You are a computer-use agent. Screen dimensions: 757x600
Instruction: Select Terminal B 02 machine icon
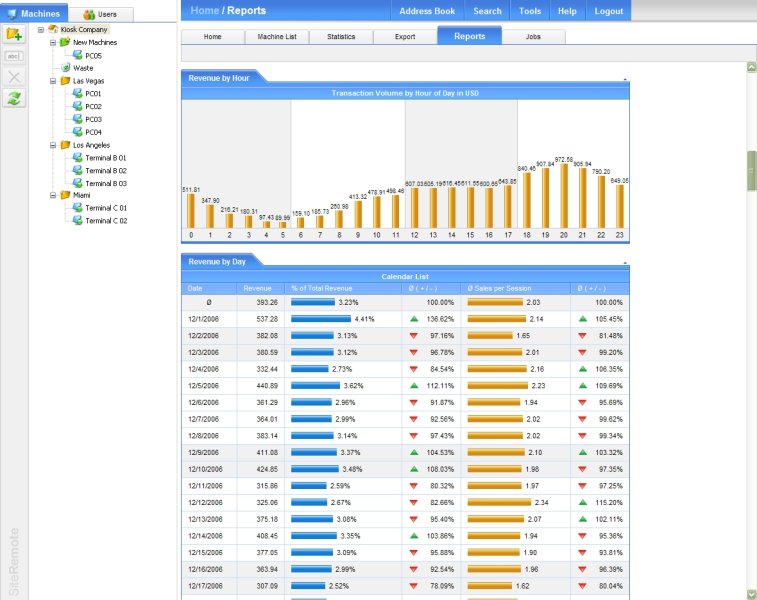click(77, 171)
